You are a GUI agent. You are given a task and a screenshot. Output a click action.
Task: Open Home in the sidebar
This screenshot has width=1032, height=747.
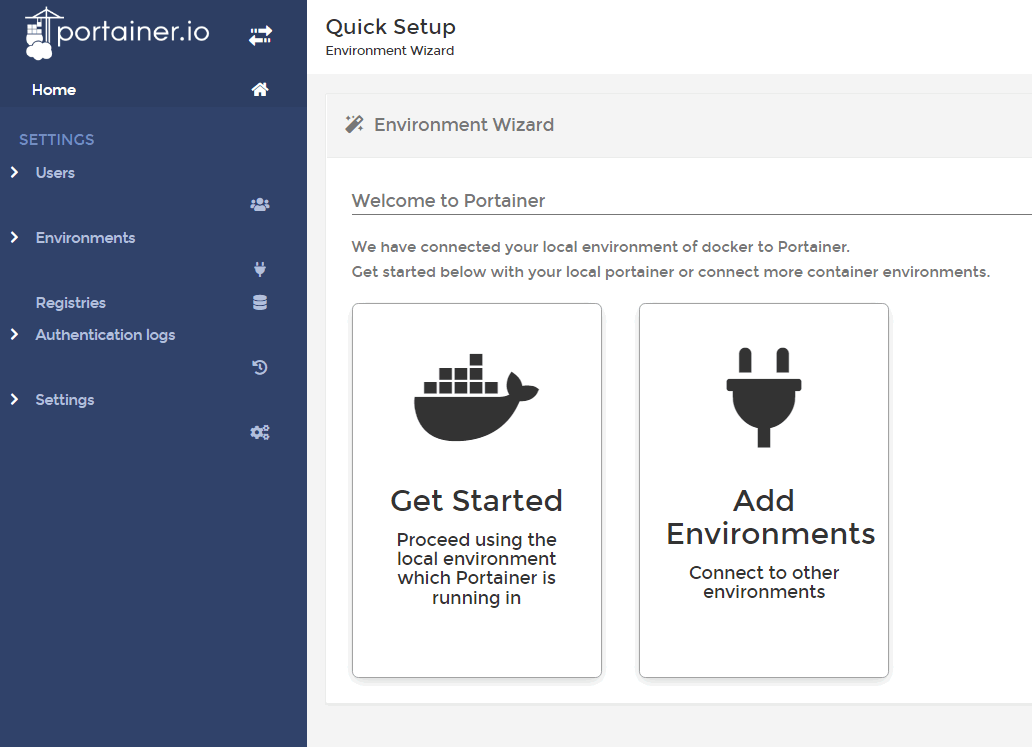tap(54, 90)
